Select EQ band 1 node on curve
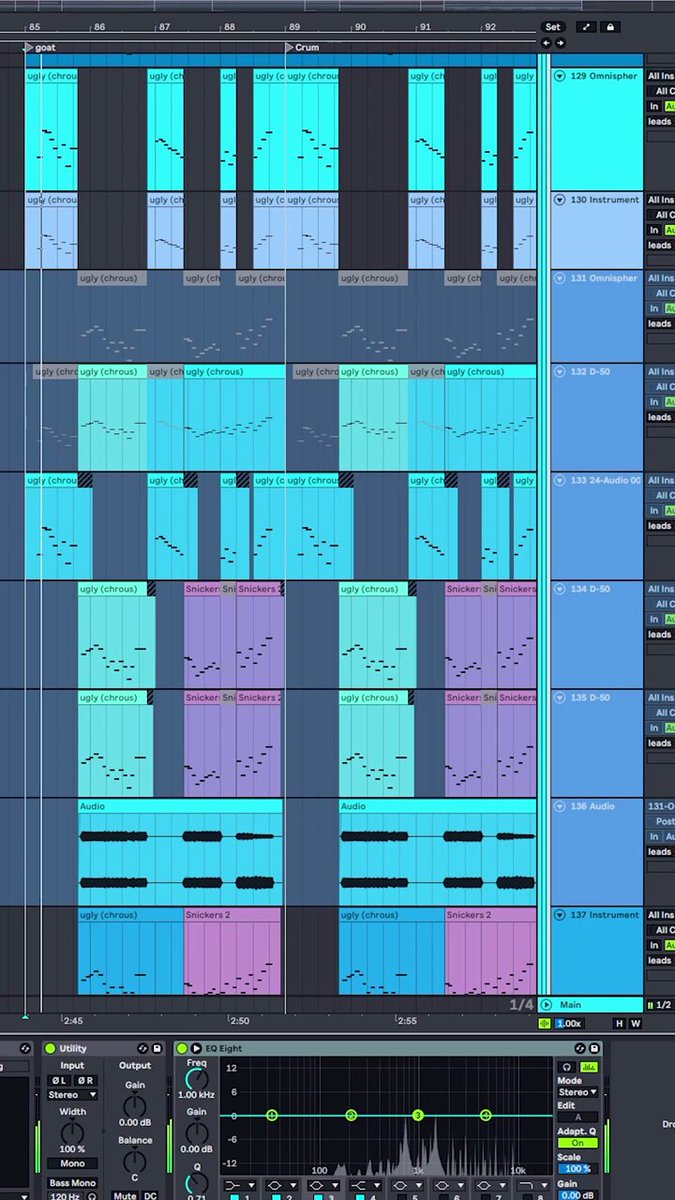Screen dimensions: 675x1200 [x=271, y=1115]
